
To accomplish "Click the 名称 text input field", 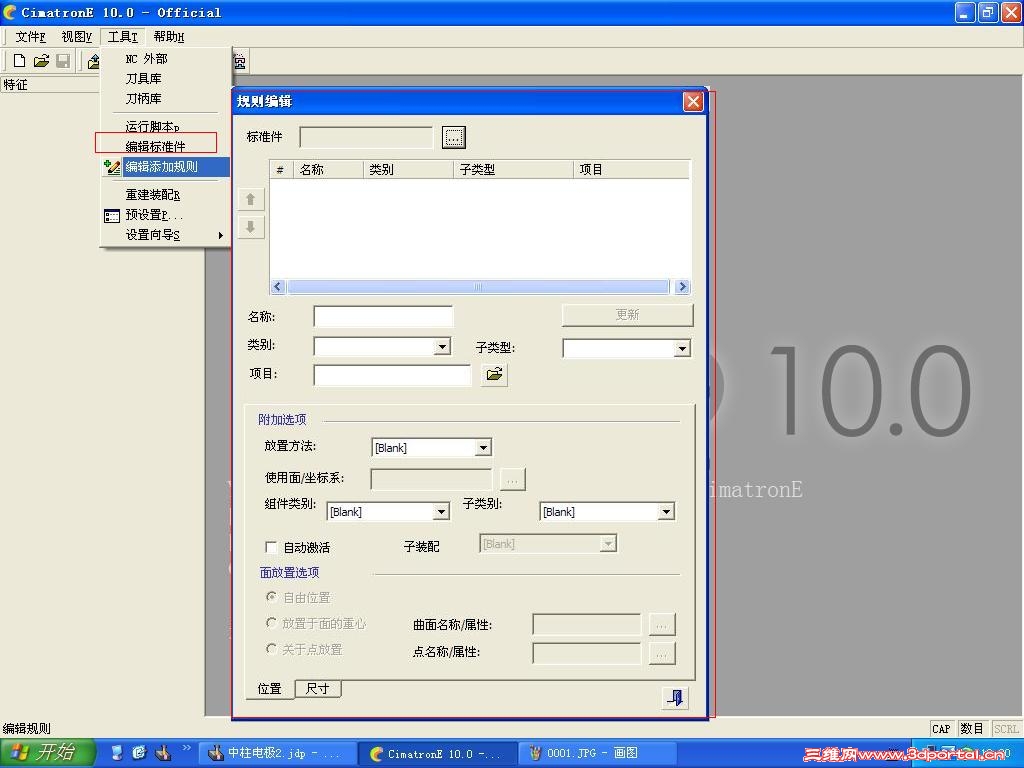I will tap(383, 317).
